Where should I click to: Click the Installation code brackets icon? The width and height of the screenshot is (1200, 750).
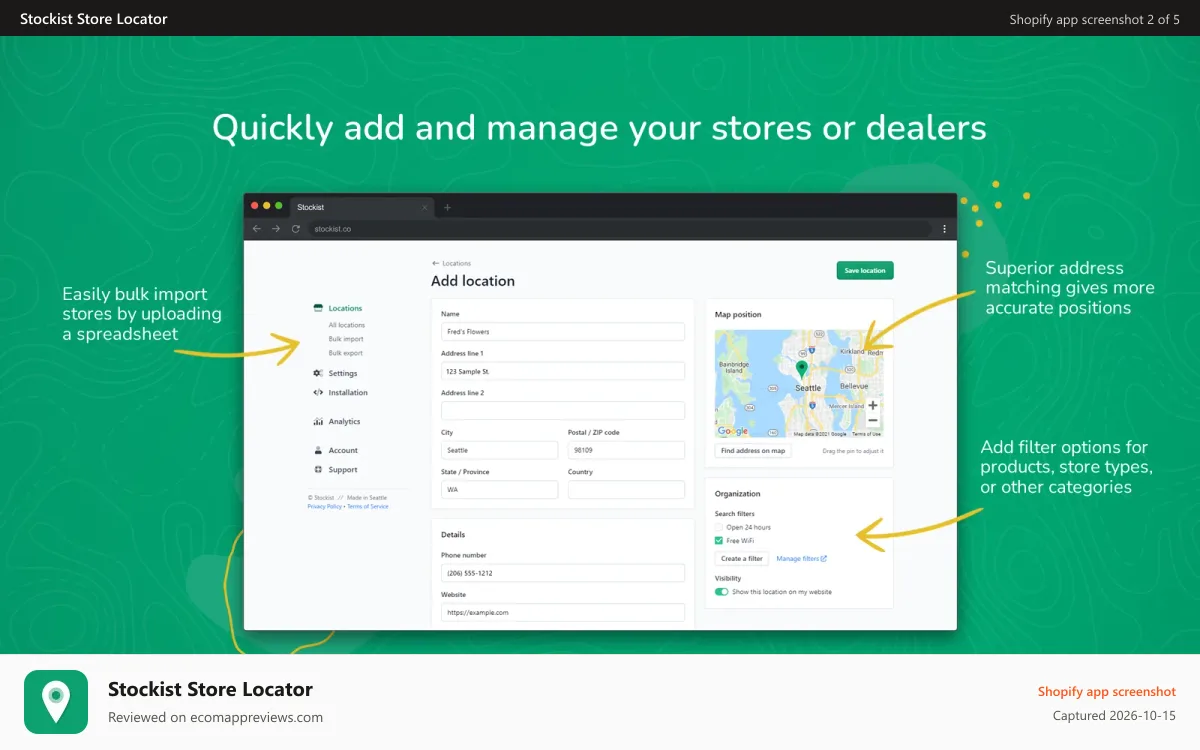pos(318,392)
